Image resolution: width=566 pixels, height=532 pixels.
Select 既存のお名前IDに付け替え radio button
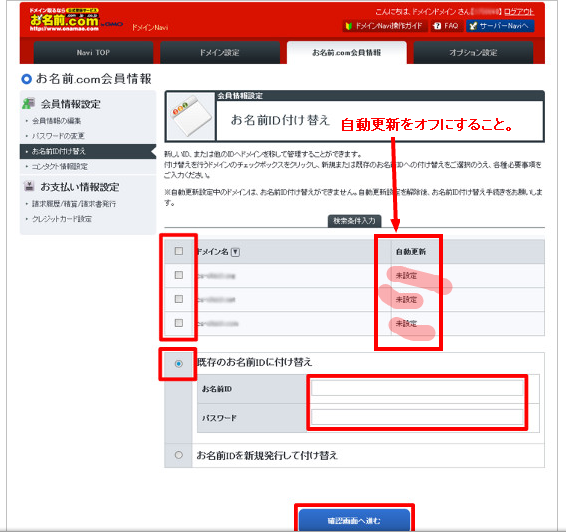point(179,363)
